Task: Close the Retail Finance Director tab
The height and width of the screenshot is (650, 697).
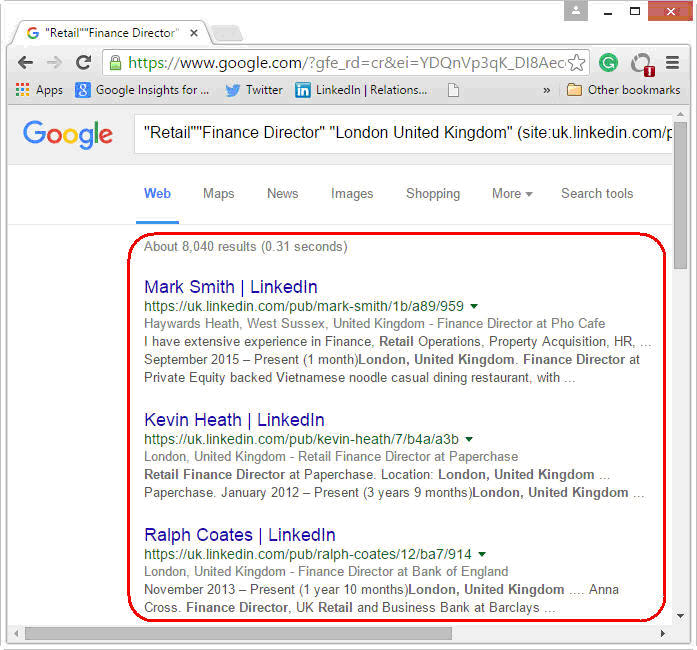Action: (x=194, y=33)
